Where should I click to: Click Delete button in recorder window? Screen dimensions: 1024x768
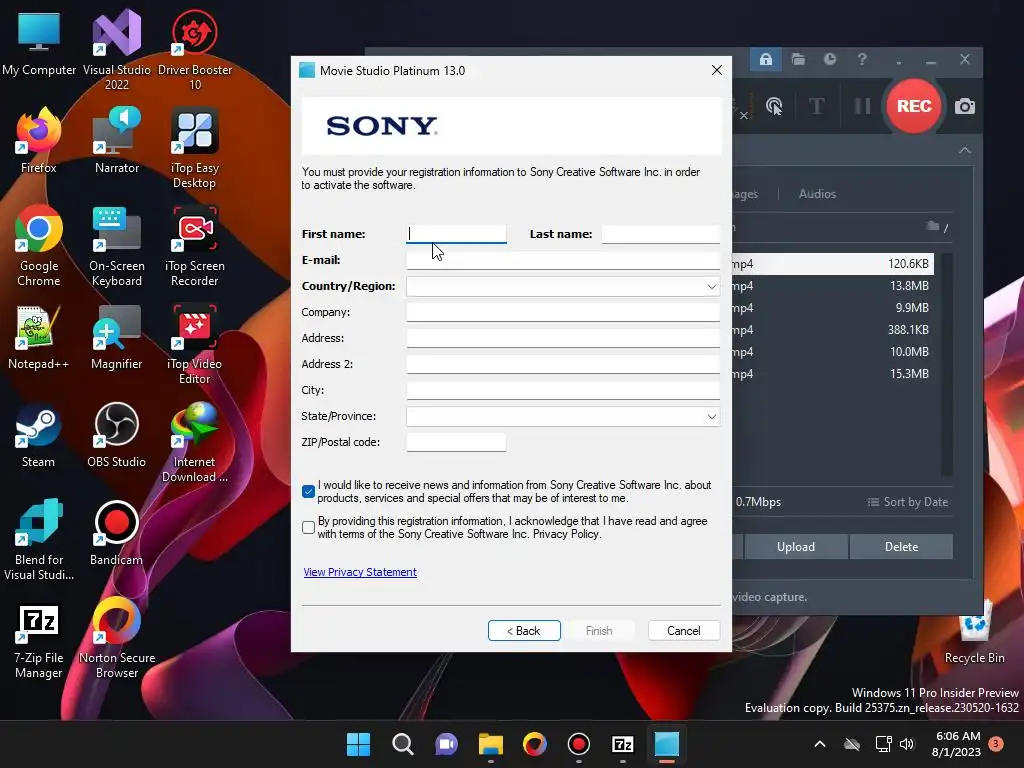pyautogui.click(x=901, y=547)
